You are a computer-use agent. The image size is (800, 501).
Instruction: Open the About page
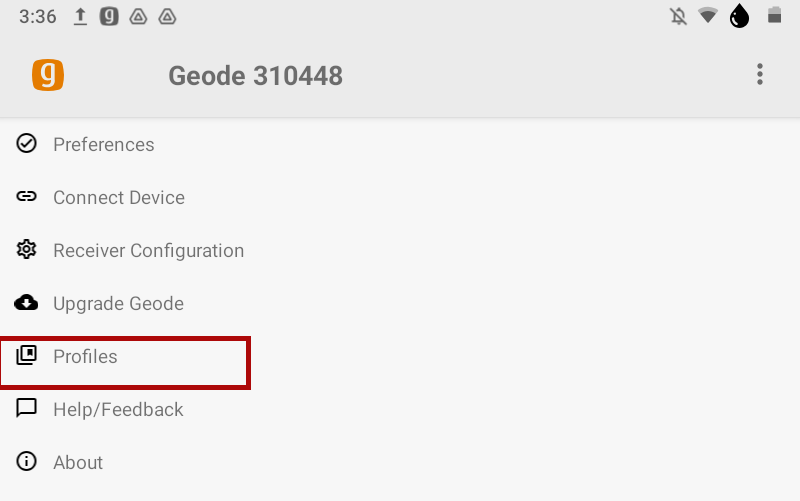click(78, 463)
